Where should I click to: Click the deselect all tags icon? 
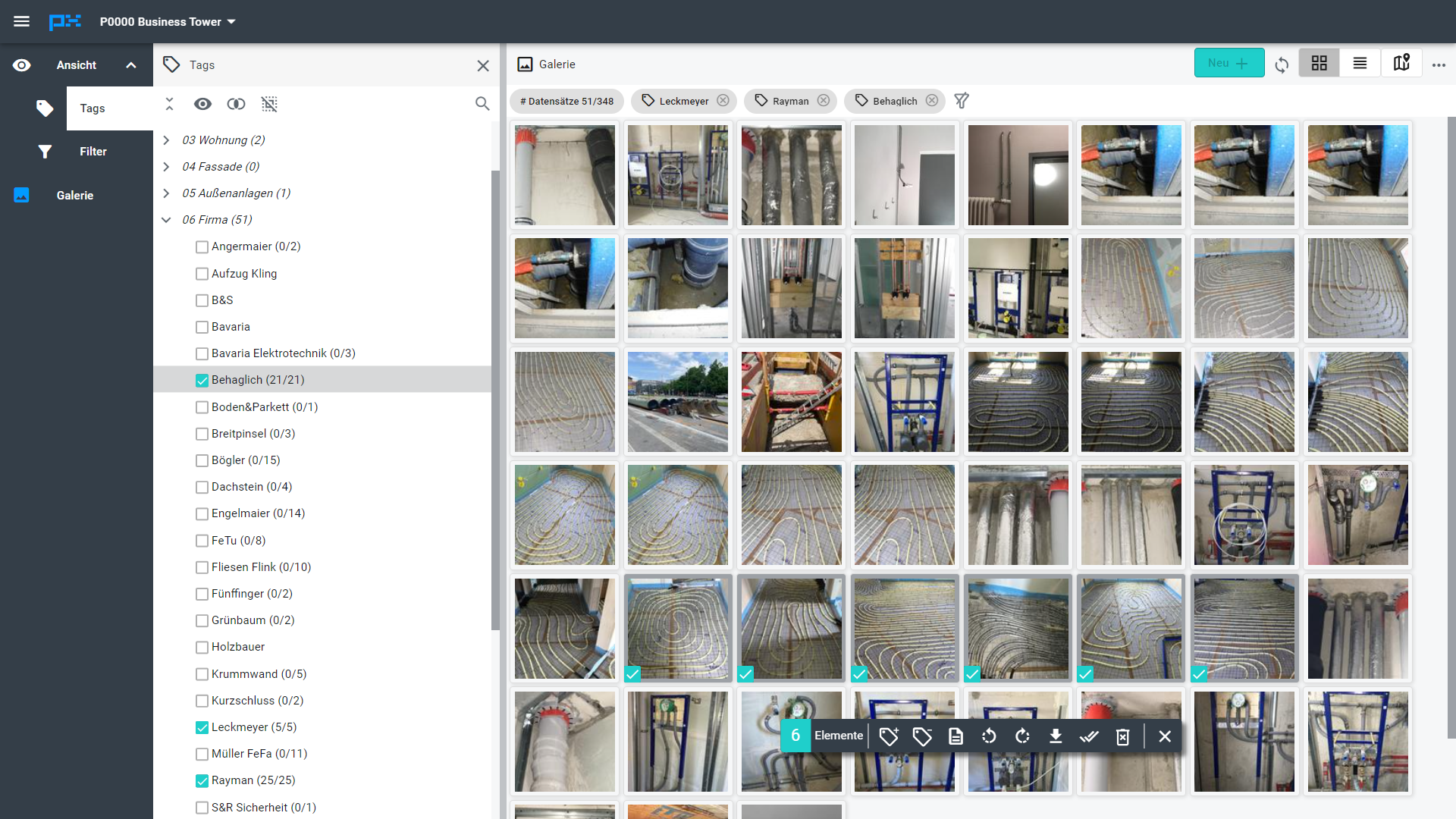click(x=269, y=104)
